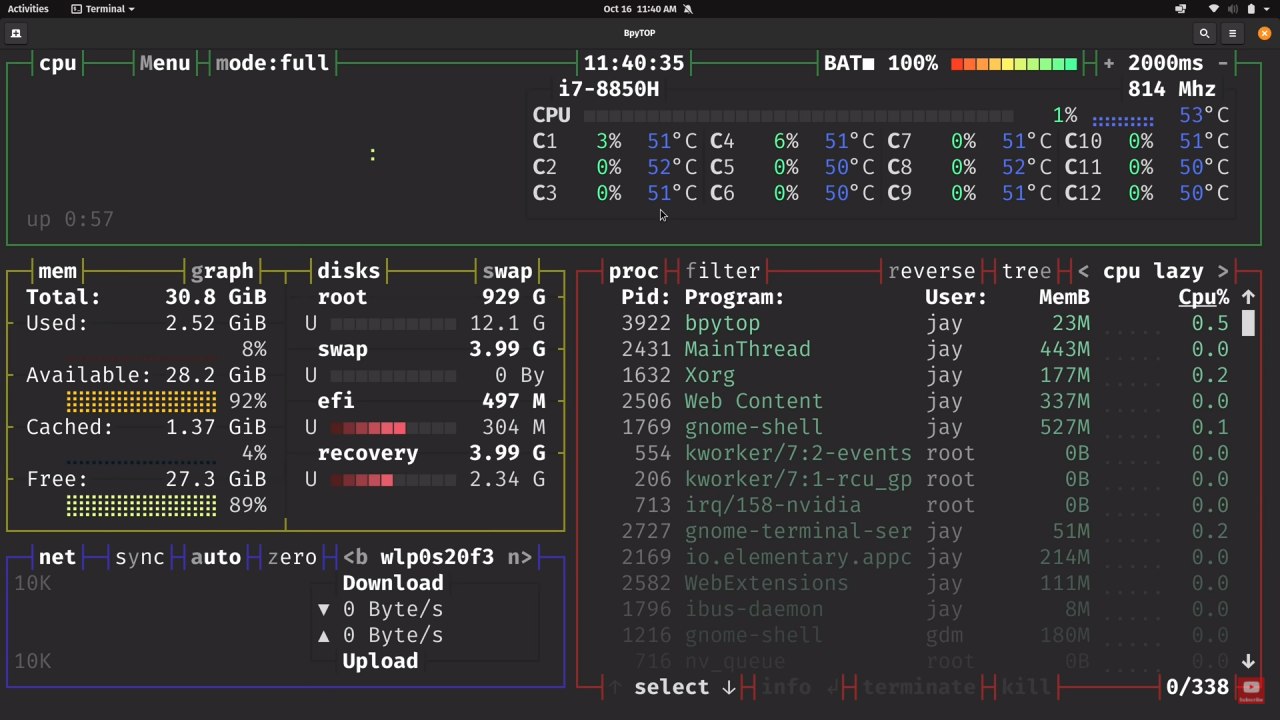Open the bpytop Menu option
Image resolution: width=1280 pixels, height=720 pixels.
point(165,63)
